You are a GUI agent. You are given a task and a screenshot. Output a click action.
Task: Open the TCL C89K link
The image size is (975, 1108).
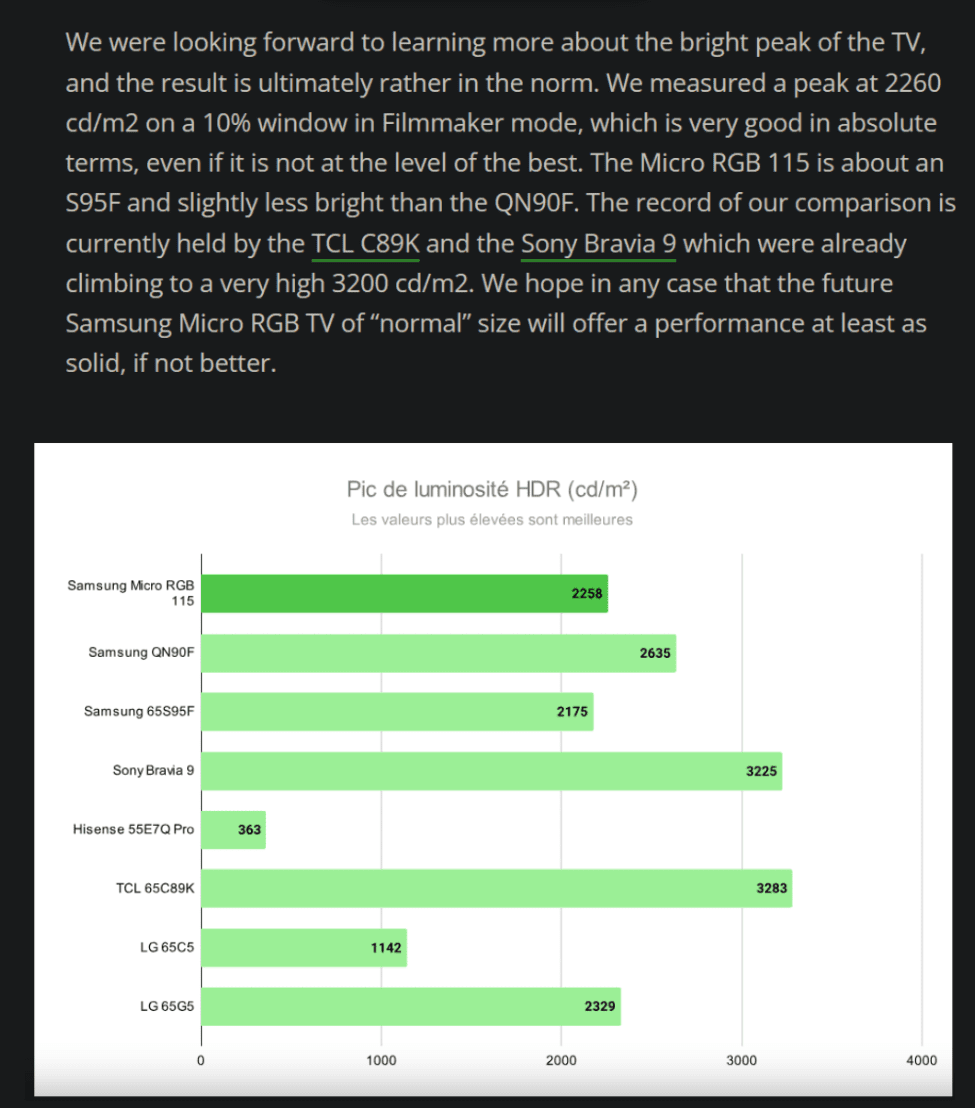tap(366, 243)
